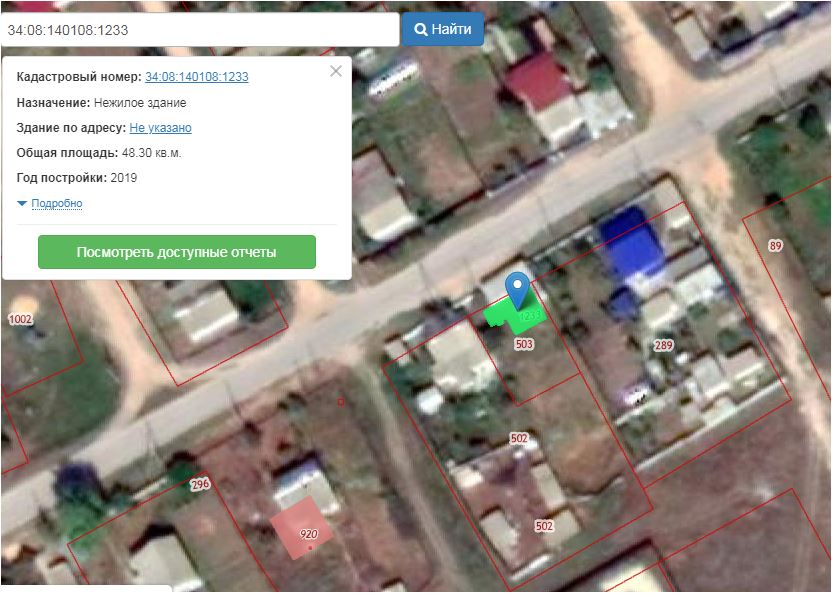Screen dimensions: 832x593
Task: Click parcel label 89 on the map
Action: point(775,245)
